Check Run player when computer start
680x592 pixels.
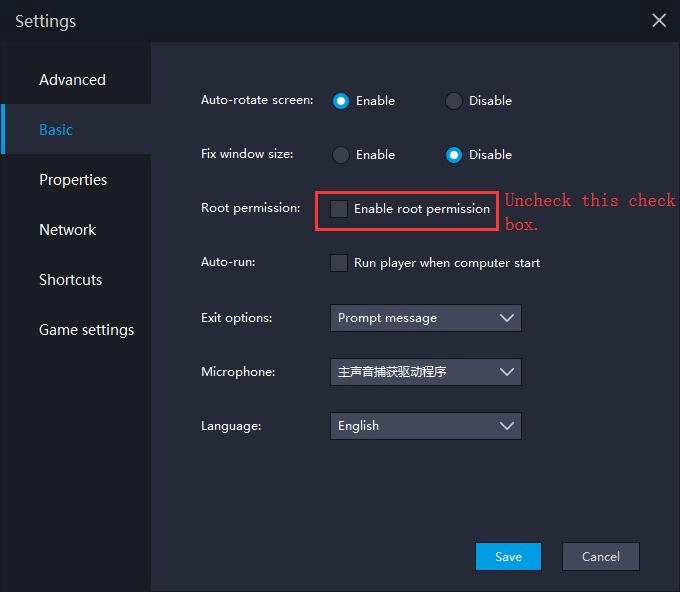[340, 263]
